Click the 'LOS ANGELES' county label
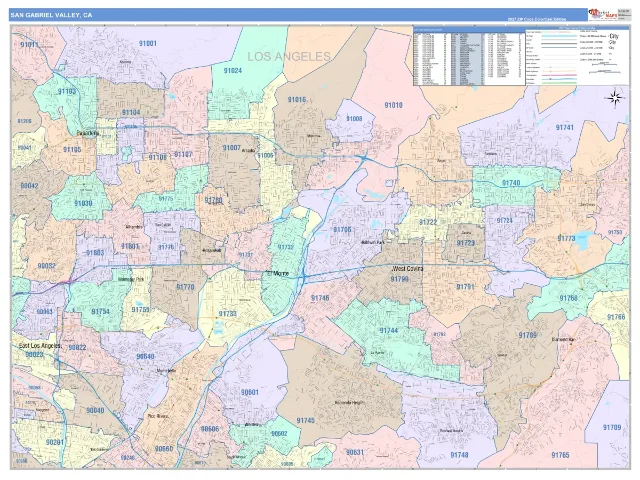640x480 pixels. point(289,57)
